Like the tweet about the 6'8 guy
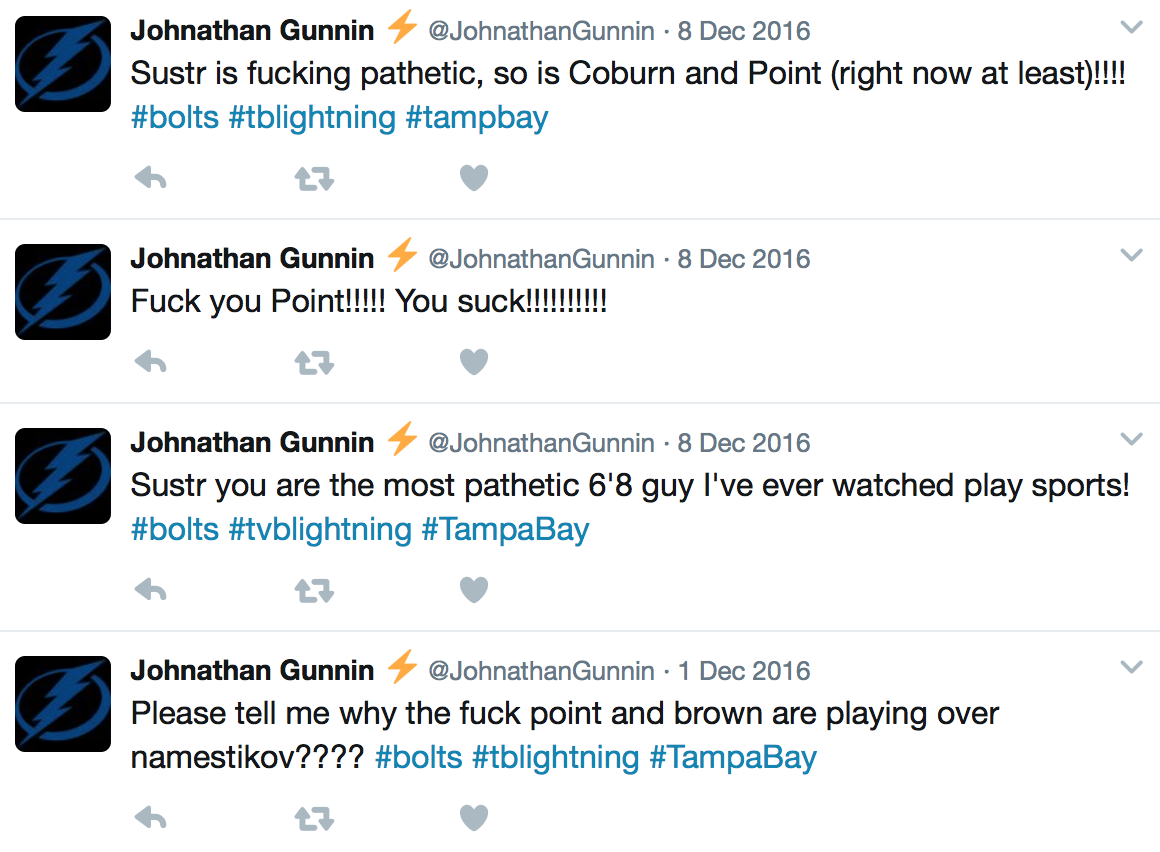 pyautogui.click(x=474, y=590)
